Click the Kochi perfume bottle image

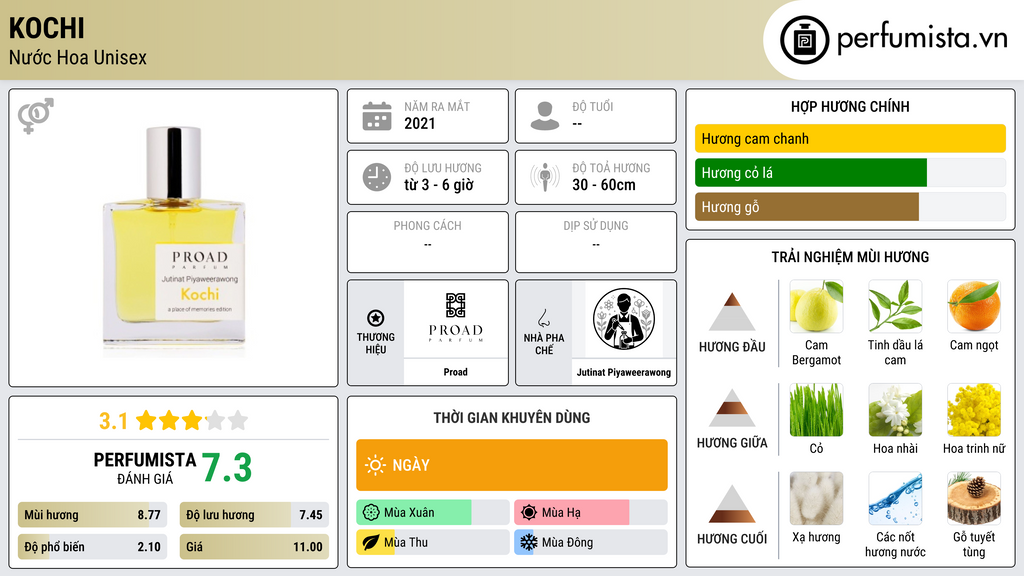(174, 238)
